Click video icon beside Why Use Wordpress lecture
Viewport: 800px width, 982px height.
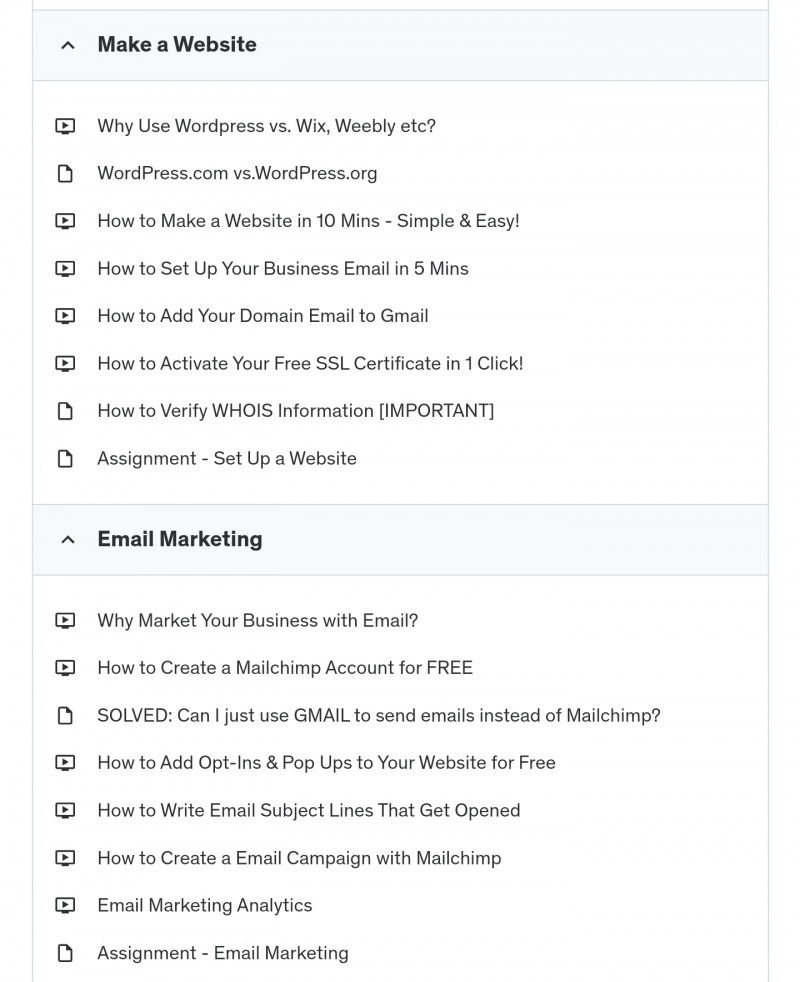[65, 127]
